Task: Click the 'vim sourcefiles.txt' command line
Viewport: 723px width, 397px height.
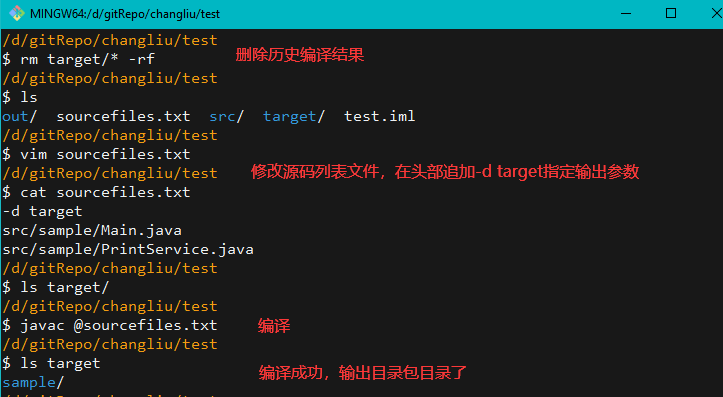Action: [96, 154]
